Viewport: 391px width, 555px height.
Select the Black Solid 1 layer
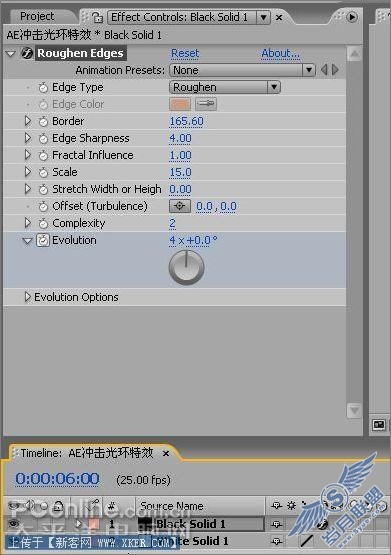point(191,524)
